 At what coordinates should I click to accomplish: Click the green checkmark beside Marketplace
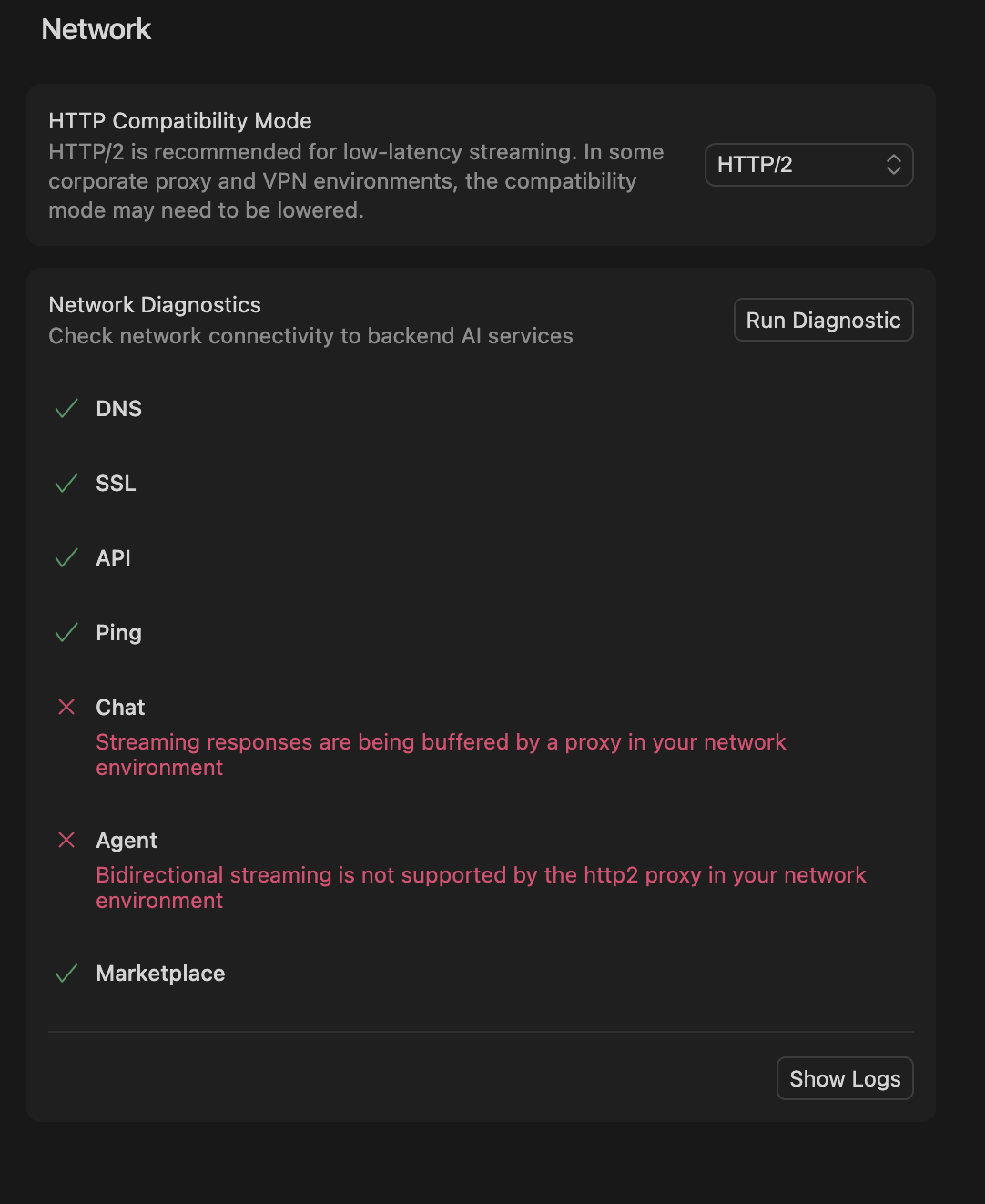pyautogui.click(x=66, y=974)
